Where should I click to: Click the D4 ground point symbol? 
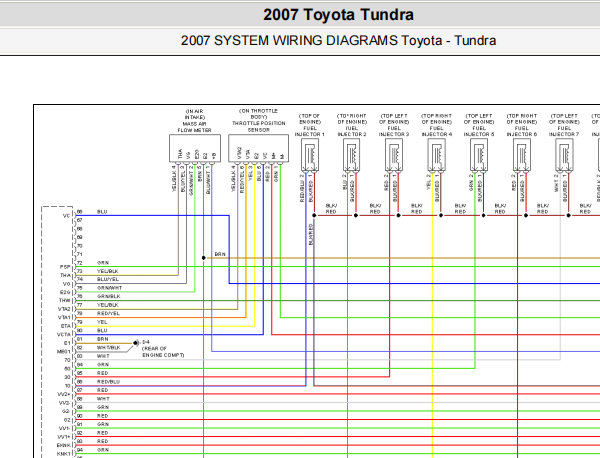135,343
